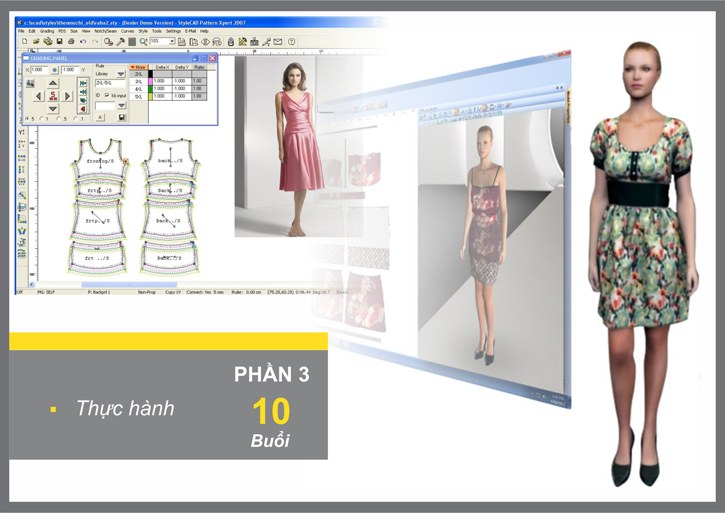The width and height of the screenshot is (725, 513).
Task: Click the Print icon in toolbar
Action: point(71,42)
